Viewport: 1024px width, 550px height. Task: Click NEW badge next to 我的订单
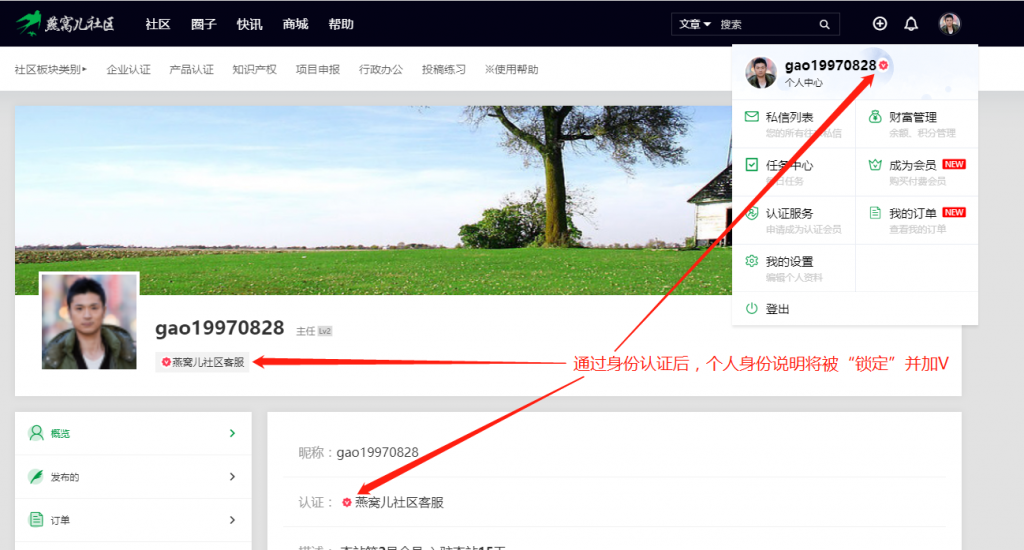[x=954, y=212]
